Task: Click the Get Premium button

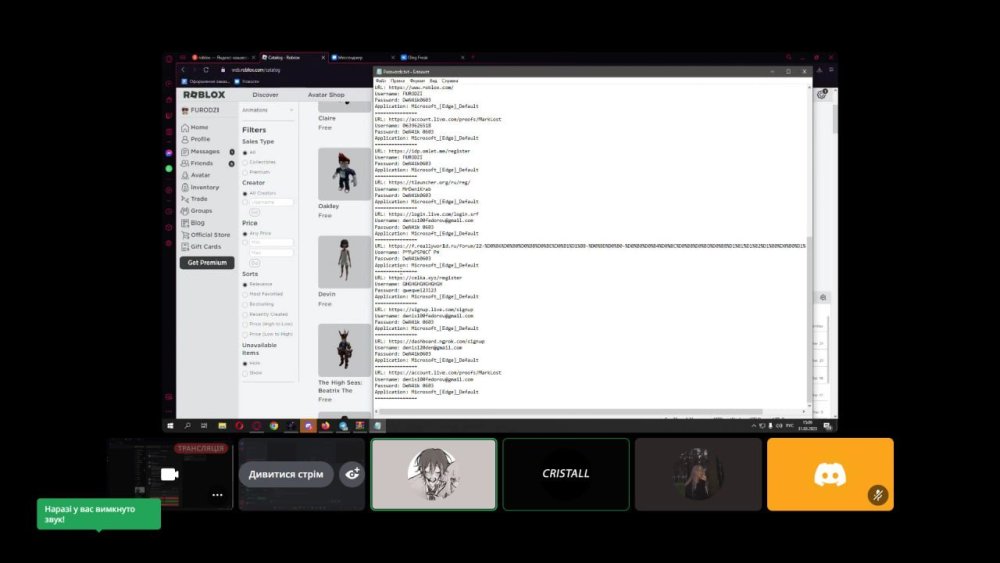Action: [207, 263]
